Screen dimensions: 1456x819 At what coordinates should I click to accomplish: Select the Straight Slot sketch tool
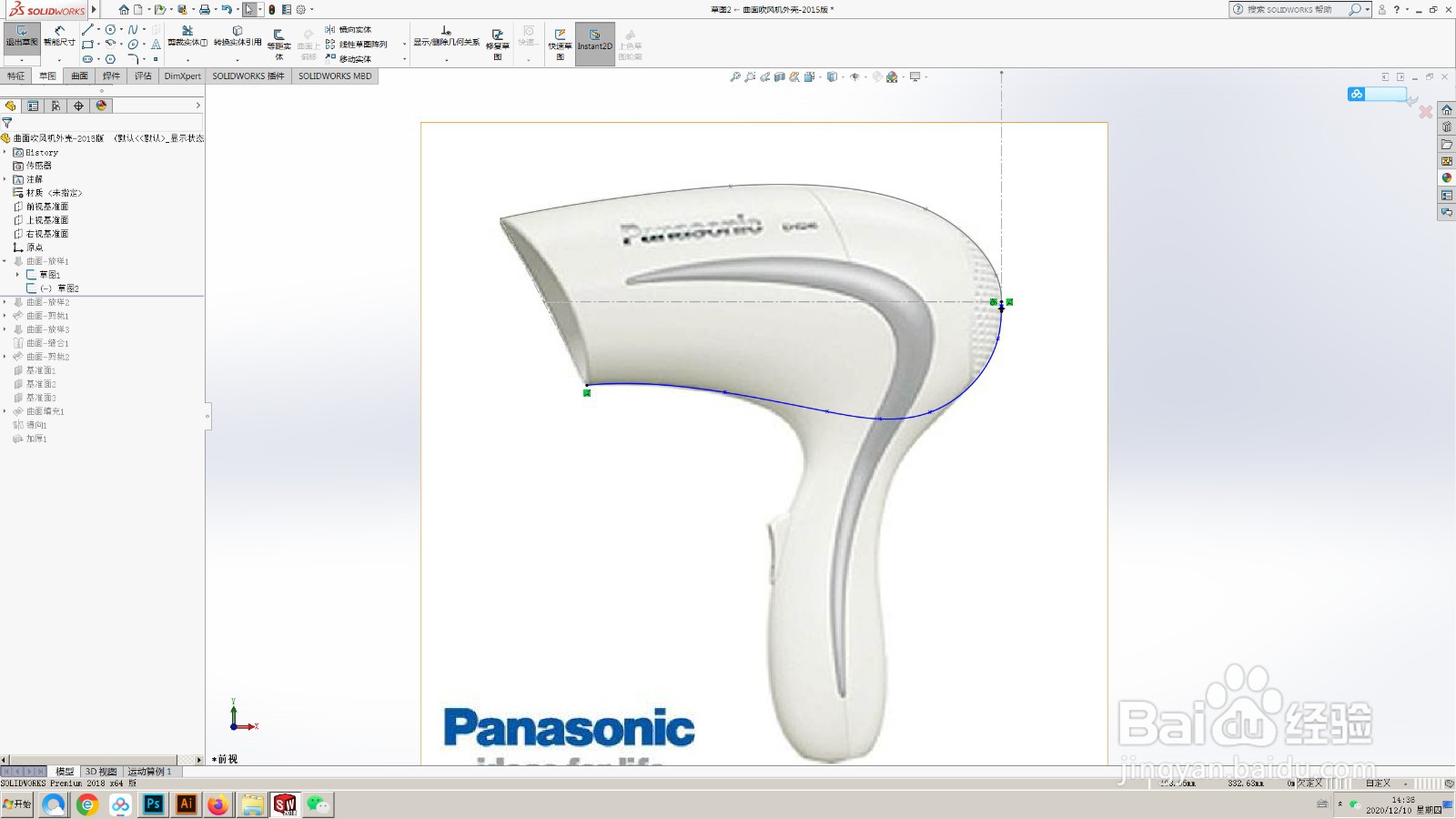coord(87,58)
